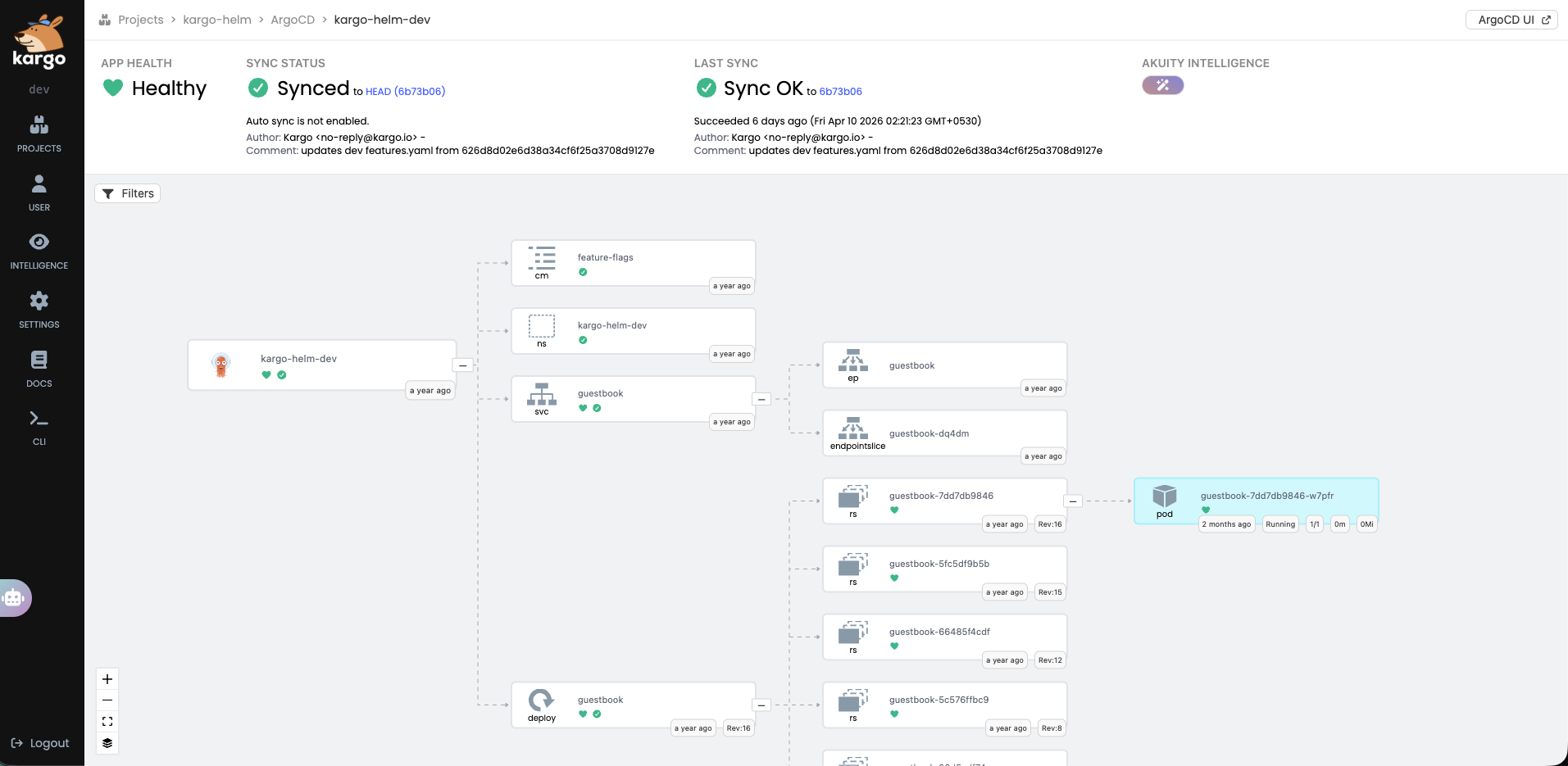Screen dimensions: 1568x766
Task: Click the guestbook-5fc5df9b5b replicaset icon
Action: [x=853, y=564]
